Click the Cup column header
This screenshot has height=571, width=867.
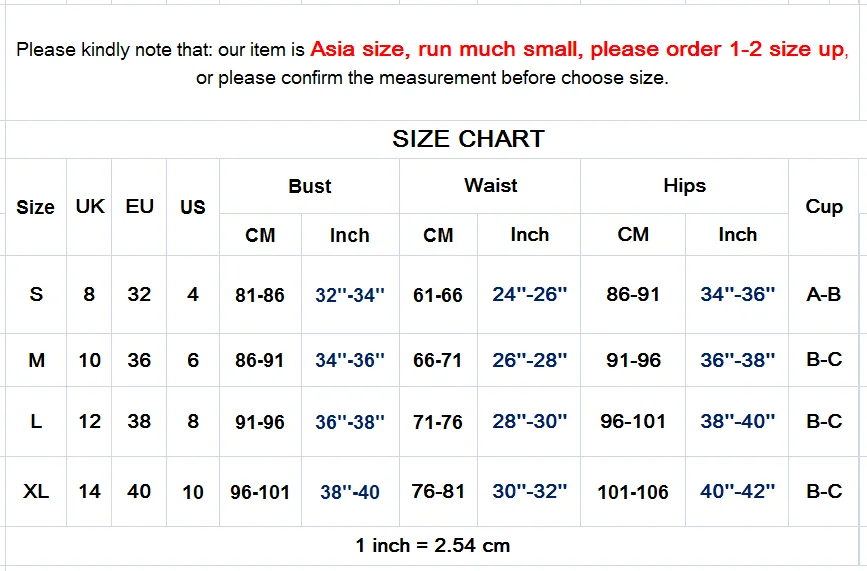coord(824,207)
